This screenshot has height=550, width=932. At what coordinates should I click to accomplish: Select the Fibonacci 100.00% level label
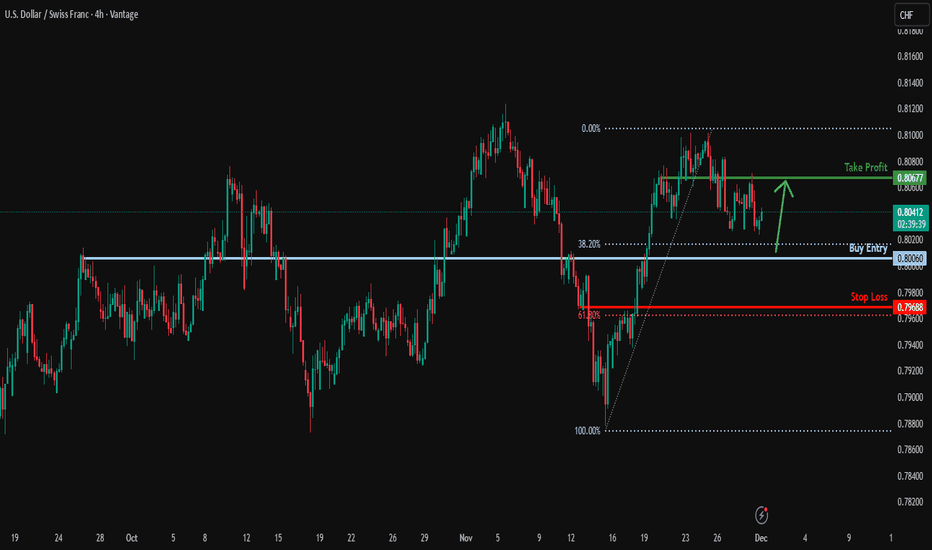pyautogui.click(x=587, y=431)
